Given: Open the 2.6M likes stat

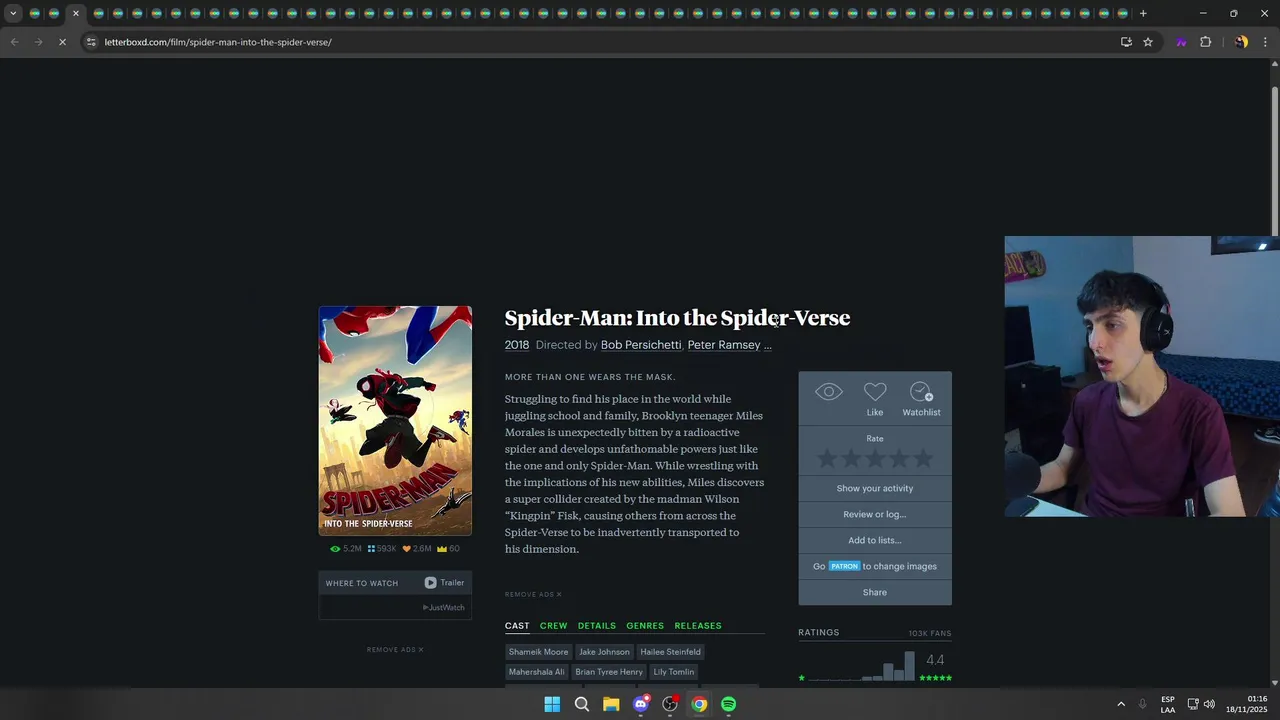Looking at the screenshot, I should (417, 549).
